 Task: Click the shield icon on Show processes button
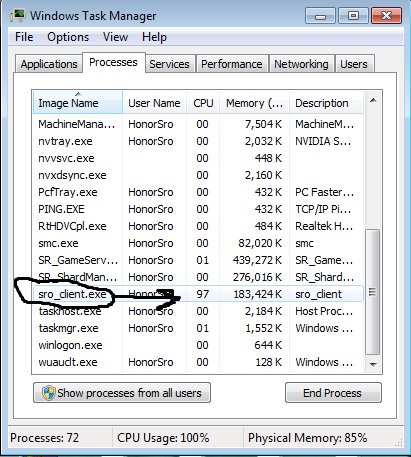pyautogui.click(x=49, y=393)
